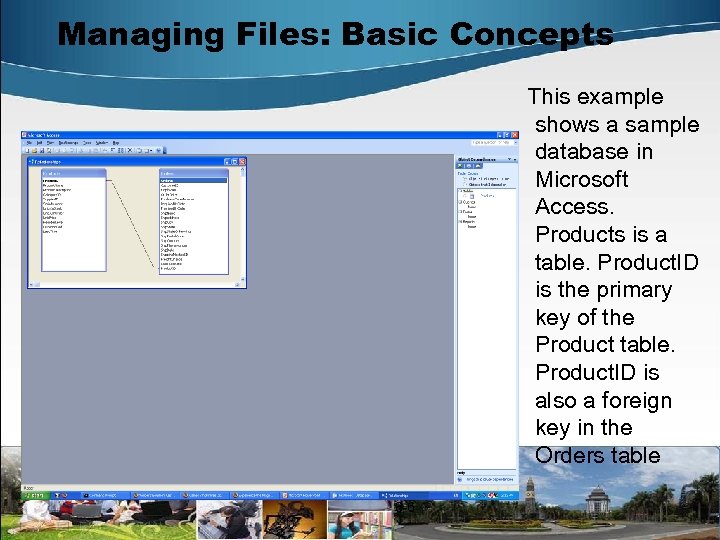The height and width of the screenshot is (540, 720).
Task: Click the Type a question for help box
Action: click(x=491, y=143)
